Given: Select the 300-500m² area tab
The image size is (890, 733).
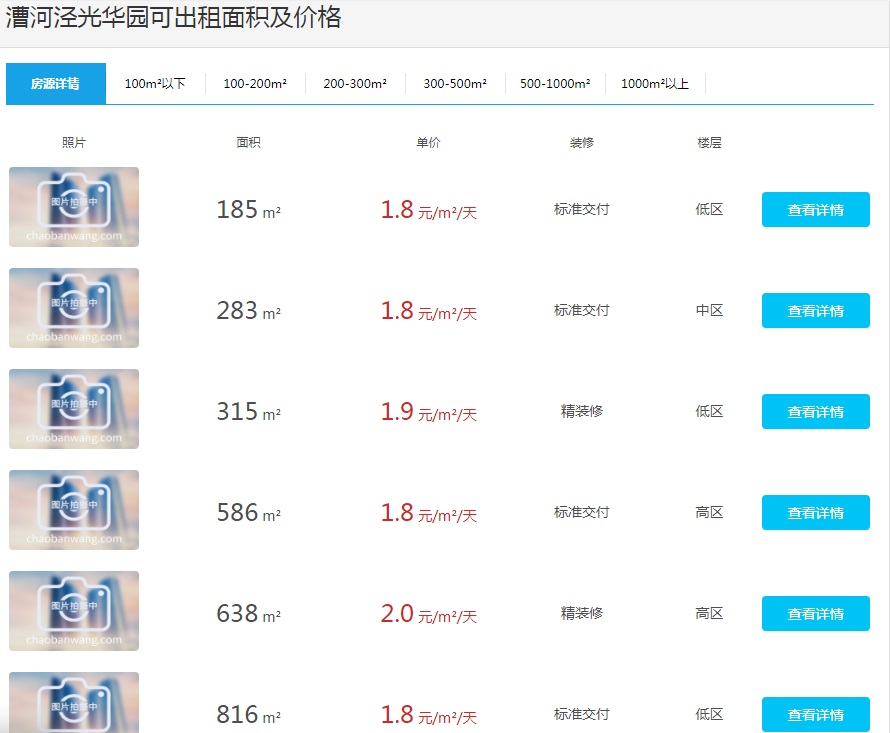Looking at the screenshot, I should click(455, 84).
